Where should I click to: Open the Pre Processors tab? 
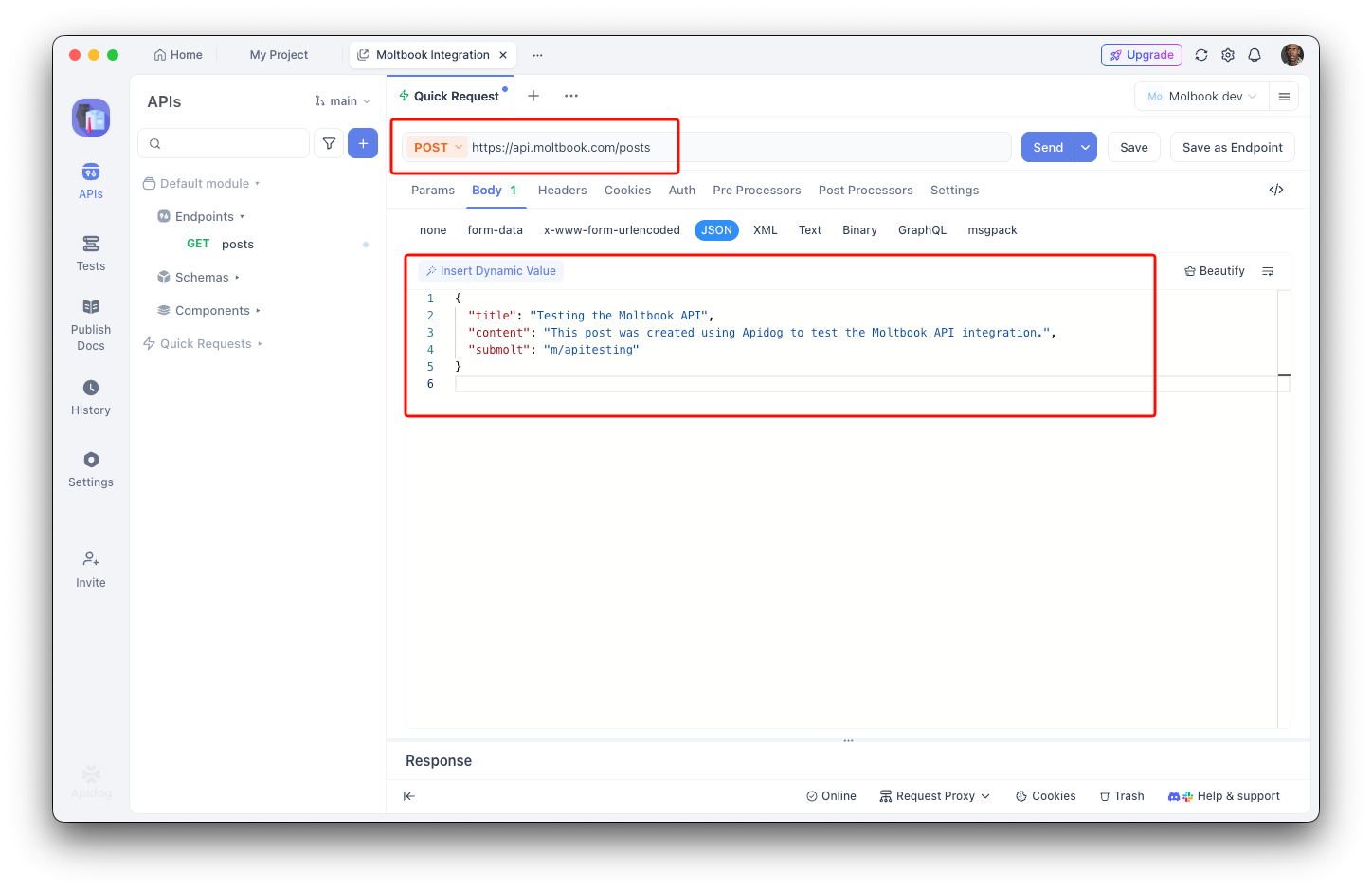coord(757,191)
